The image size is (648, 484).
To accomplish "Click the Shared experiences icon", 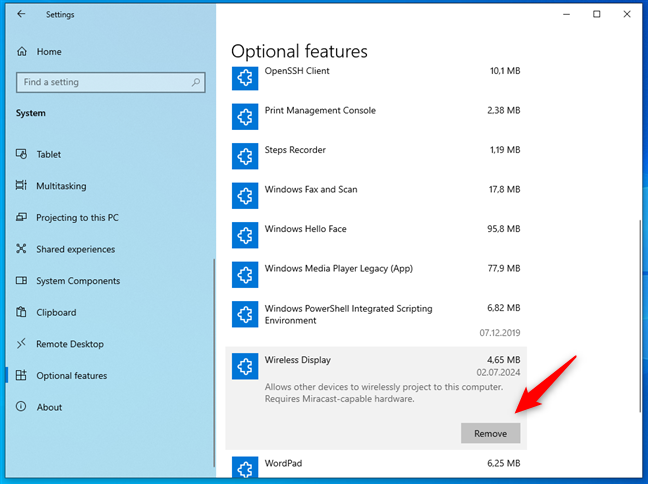I will pos(21,249).
